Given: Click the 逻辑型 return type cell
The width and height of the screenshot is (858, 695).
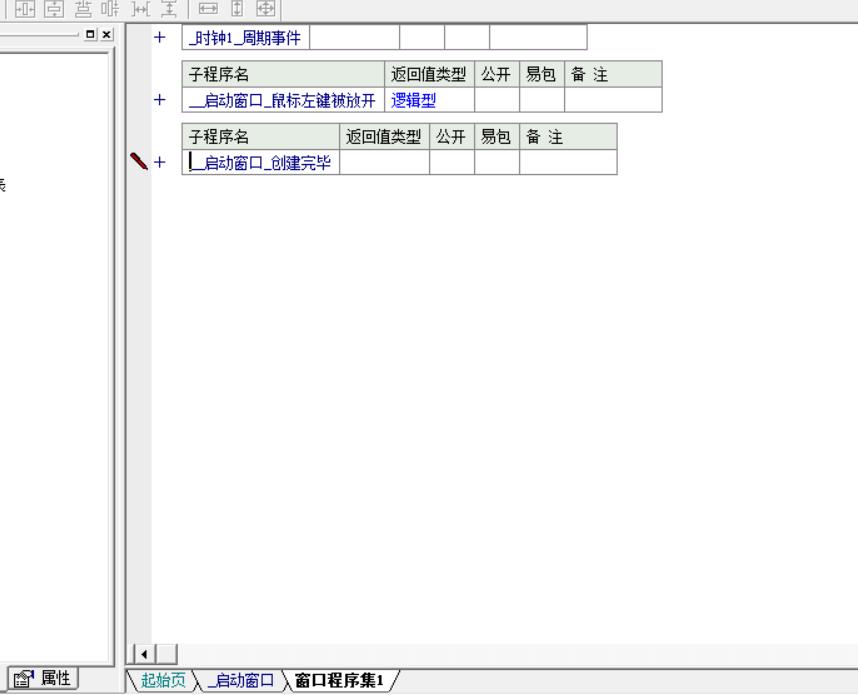Looking at the screenshot, I should click(430, 100).
